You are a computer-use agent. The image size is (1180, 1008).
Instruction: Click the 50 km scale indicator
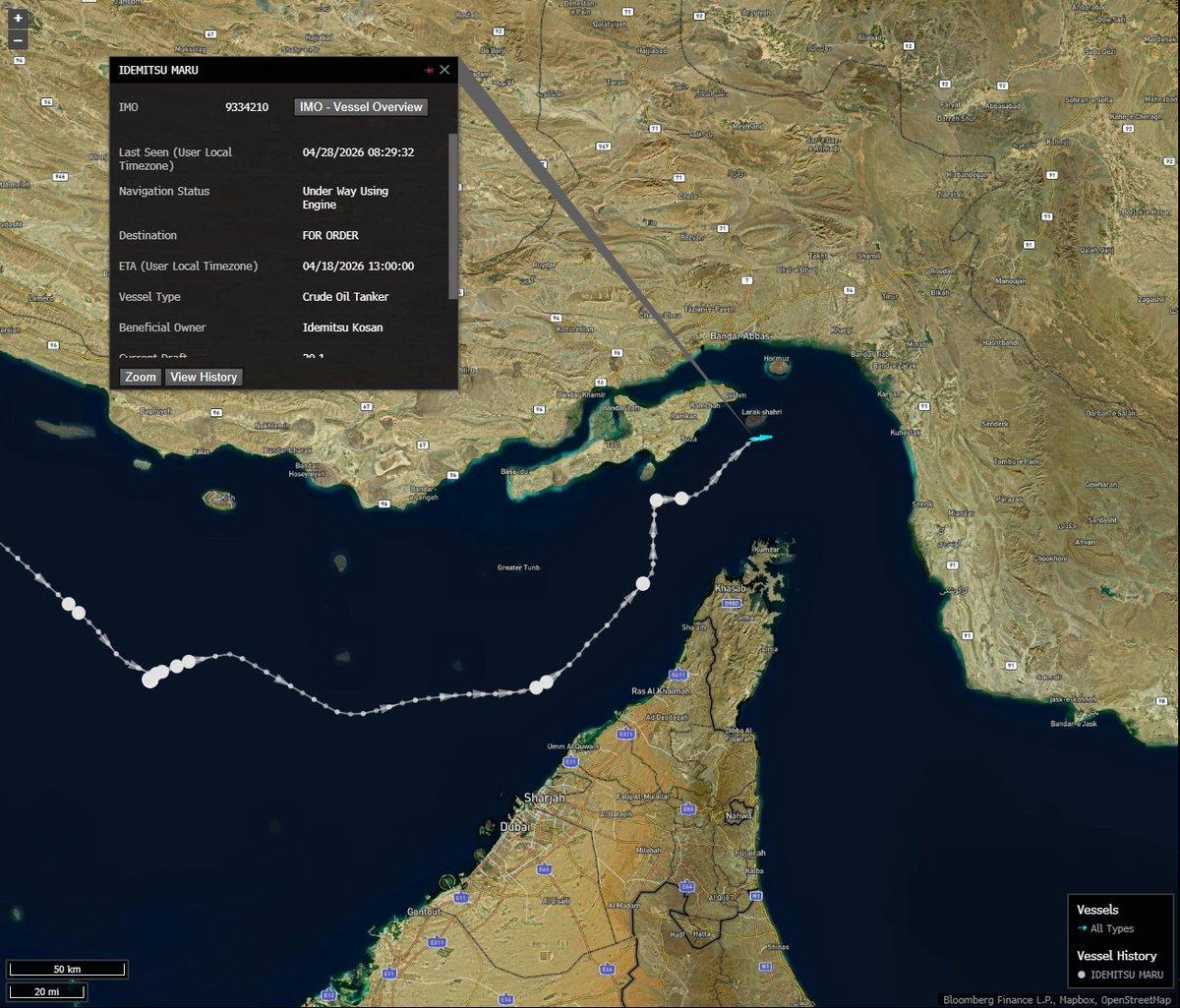click(66, 969)
